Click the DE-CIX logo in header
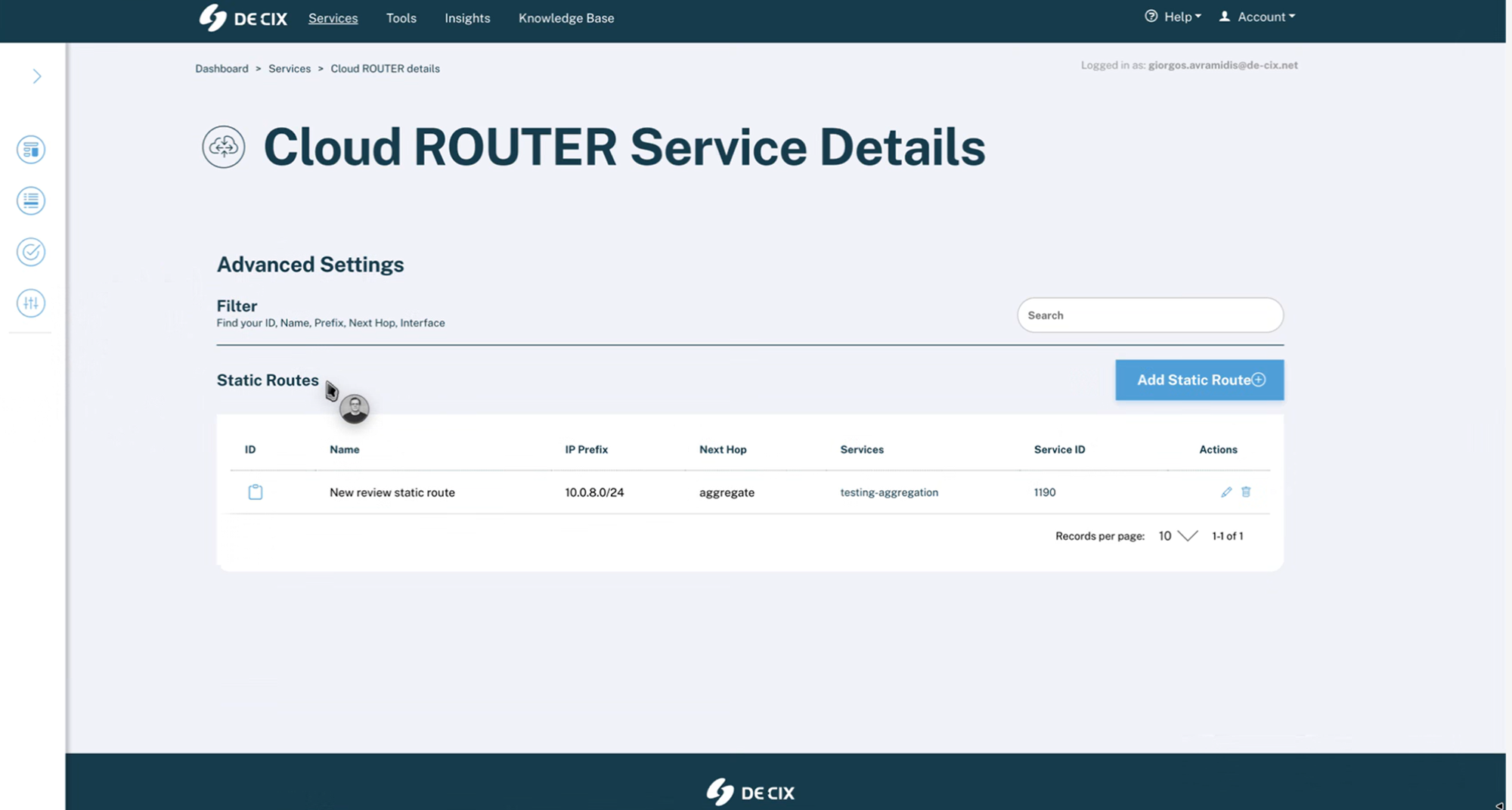 point(243,17)
